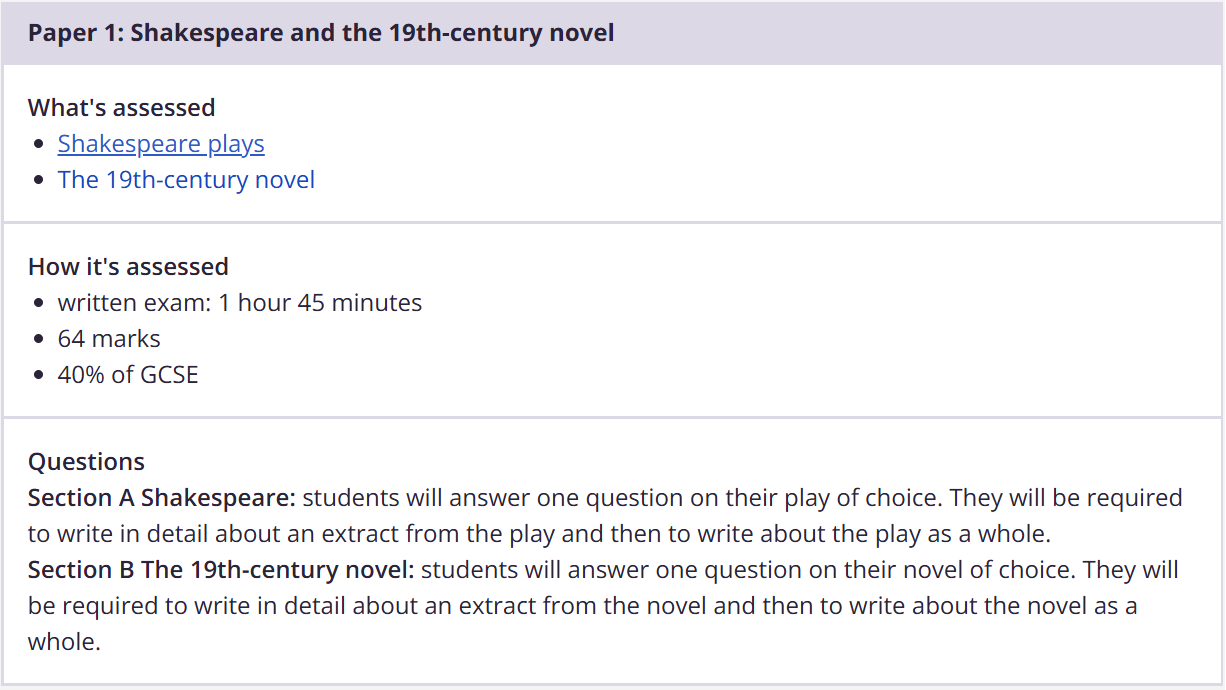Click the bullet beside 64 marks
The width and height of the screenshot is (1226, 690).
(x=38, y=340)
